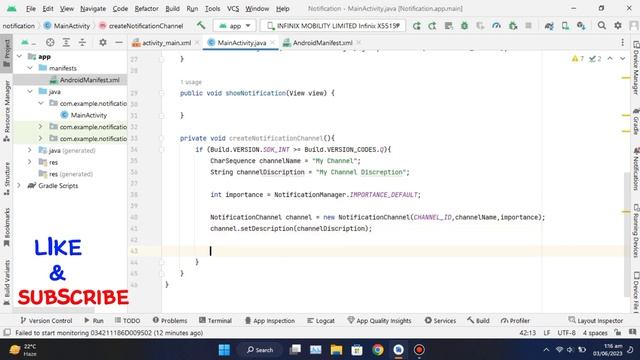The width and height of the screenshot is (640, 360).
Task: Click the Windows taskbar Search box
Action: [260, 350]
